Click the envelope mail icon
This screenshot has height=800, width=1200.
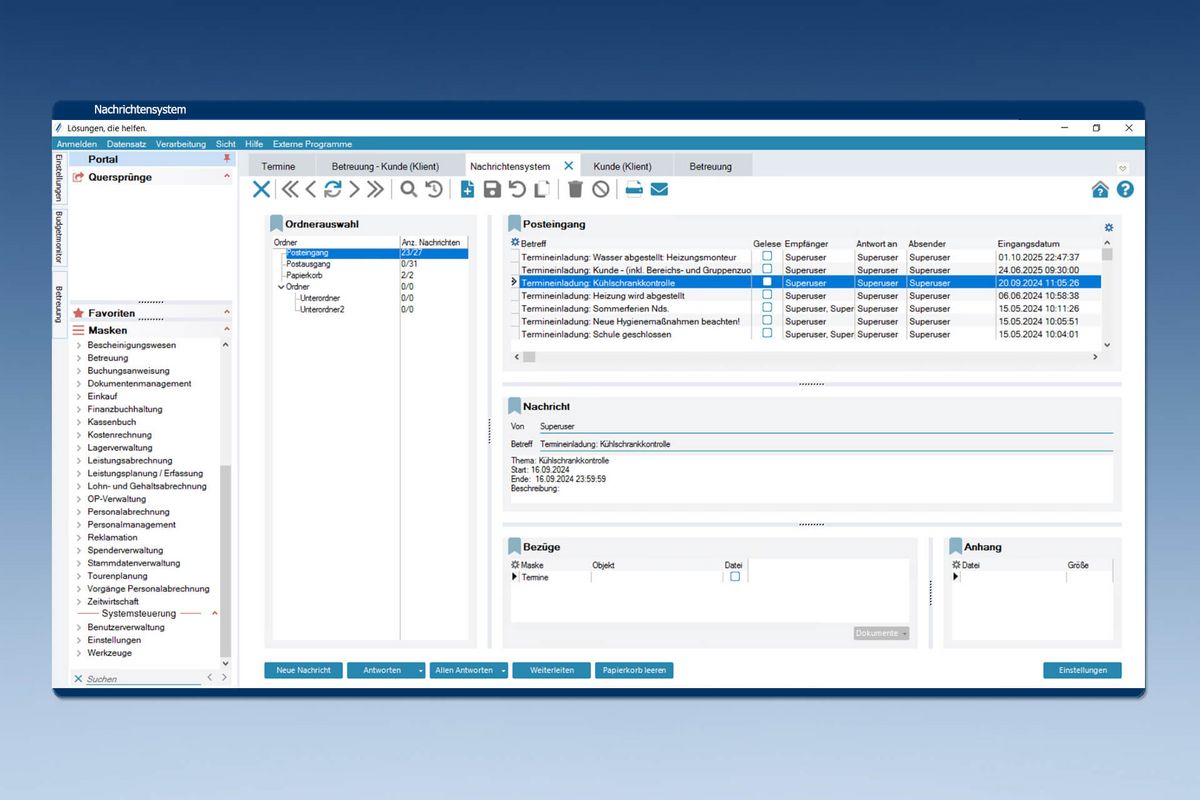coord(659,190)
